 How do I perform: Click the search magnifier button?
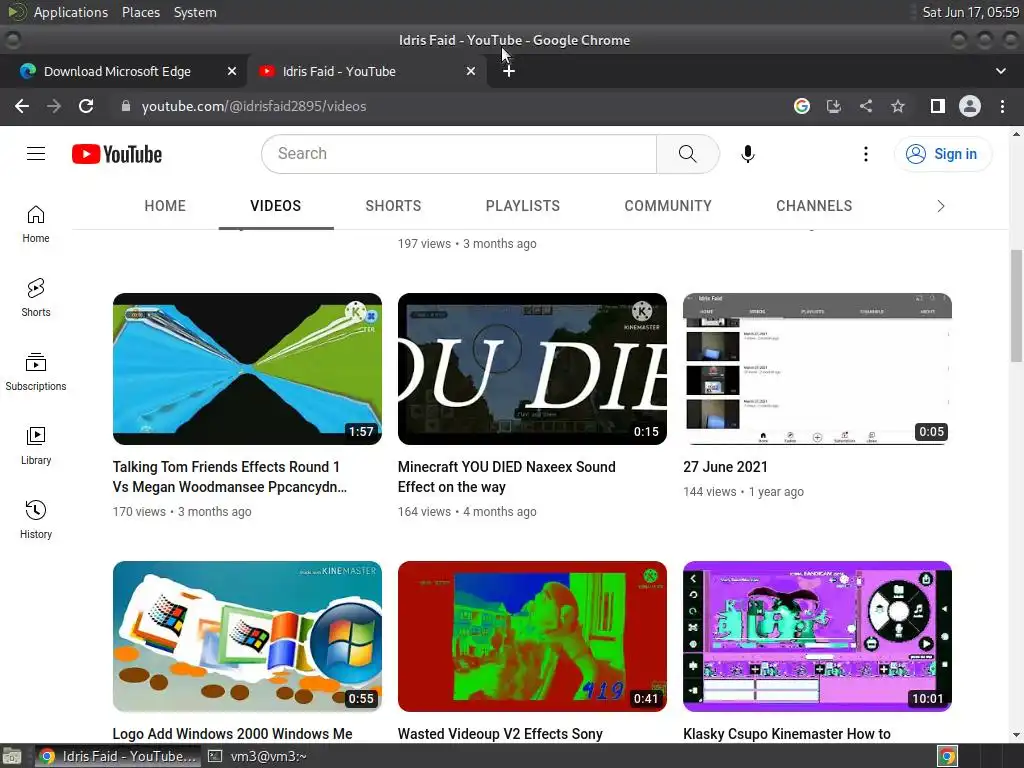click(x=688, y=154)
